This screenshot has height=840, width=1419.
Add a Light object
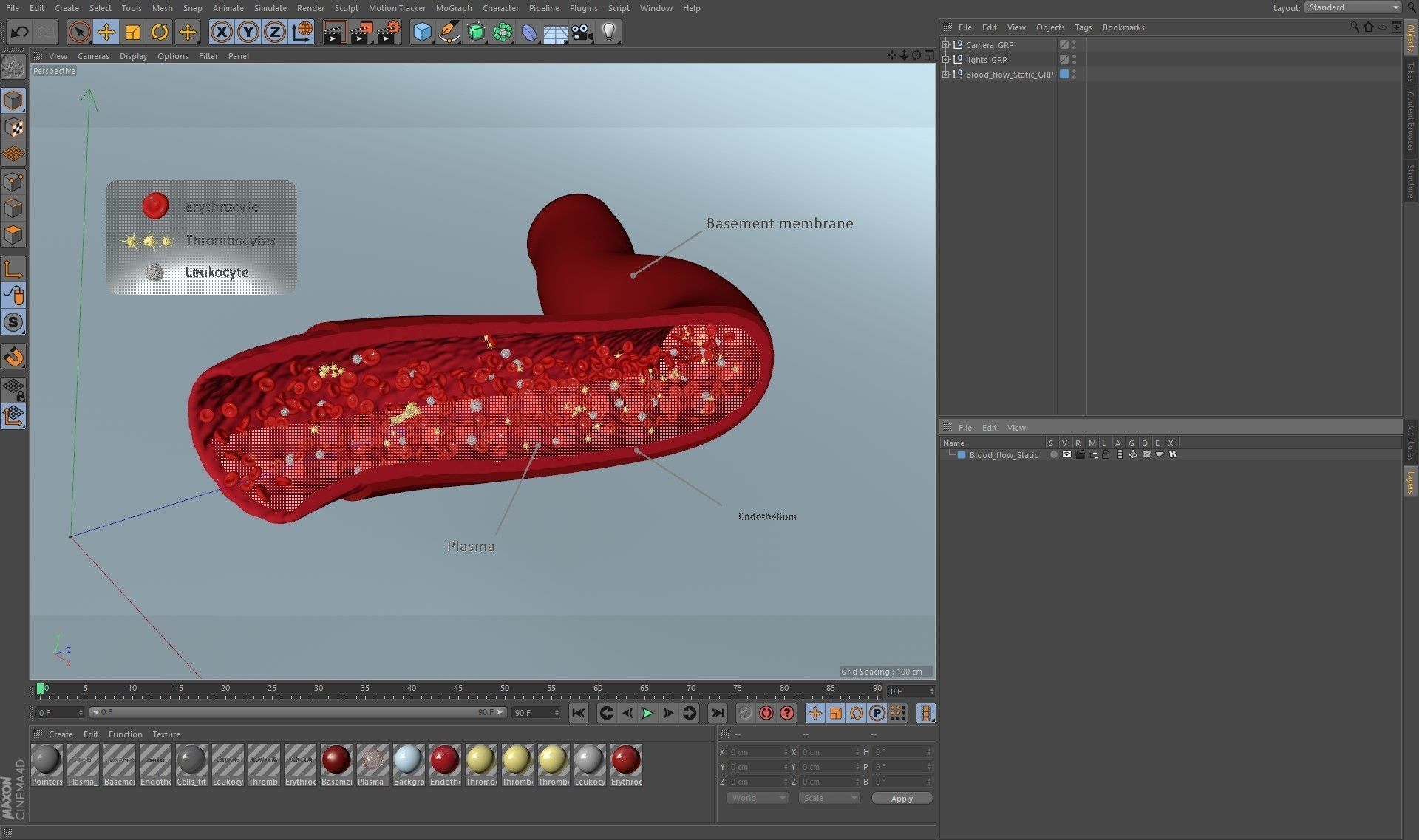tap(609, 32)
